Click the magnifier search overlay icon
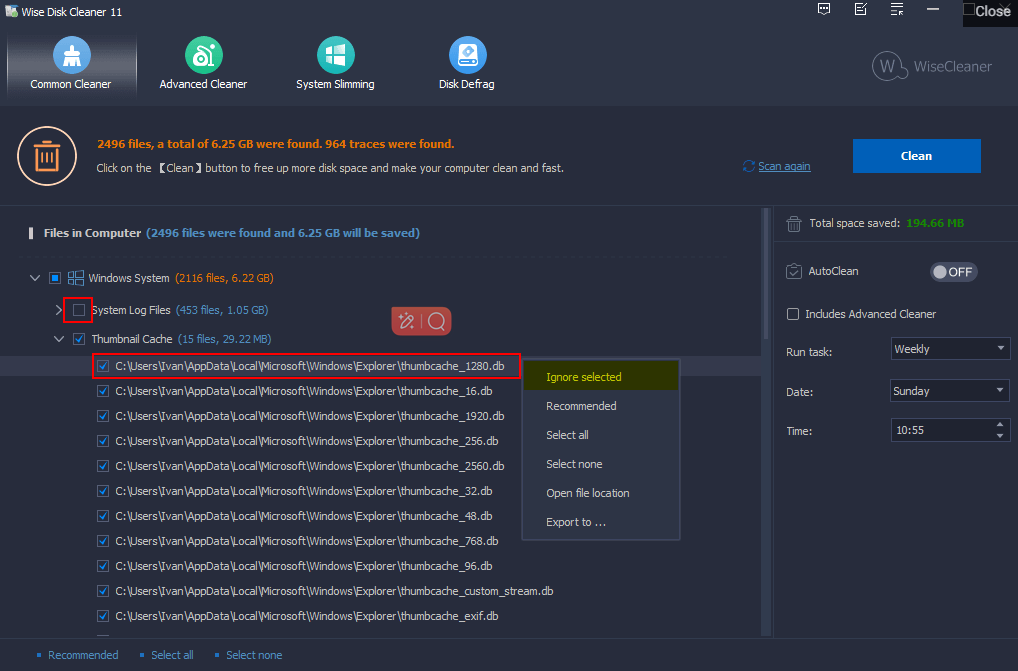 click(437, 321)
